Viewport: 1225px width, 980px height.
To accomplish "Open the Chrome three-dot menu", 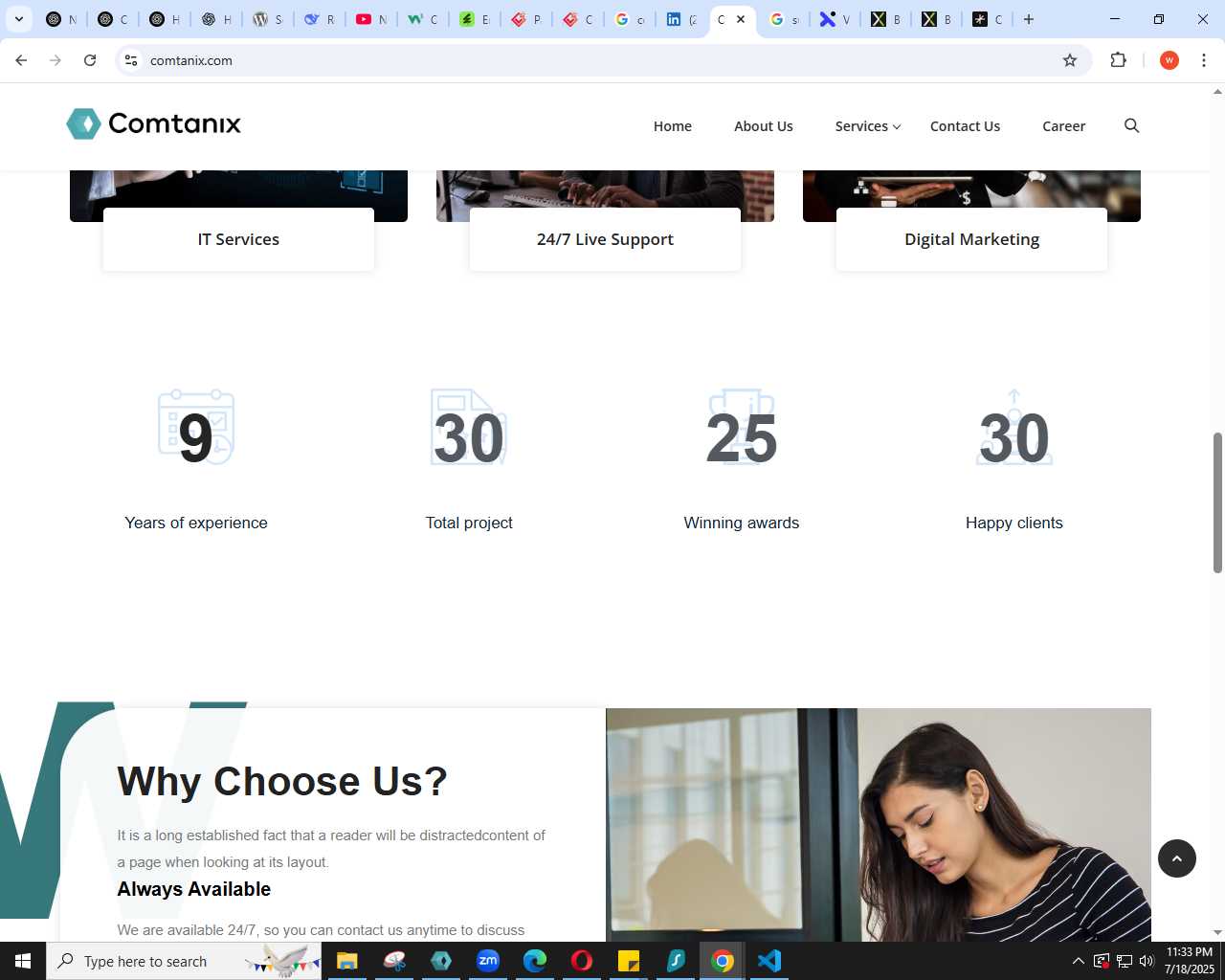I will point(1204,60).
